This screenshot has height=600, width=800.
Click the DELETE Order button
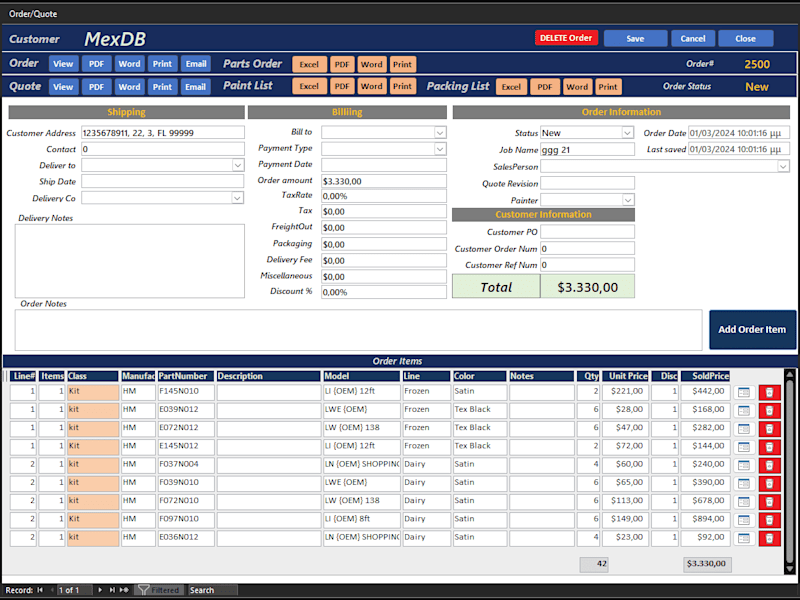[566, 38]
